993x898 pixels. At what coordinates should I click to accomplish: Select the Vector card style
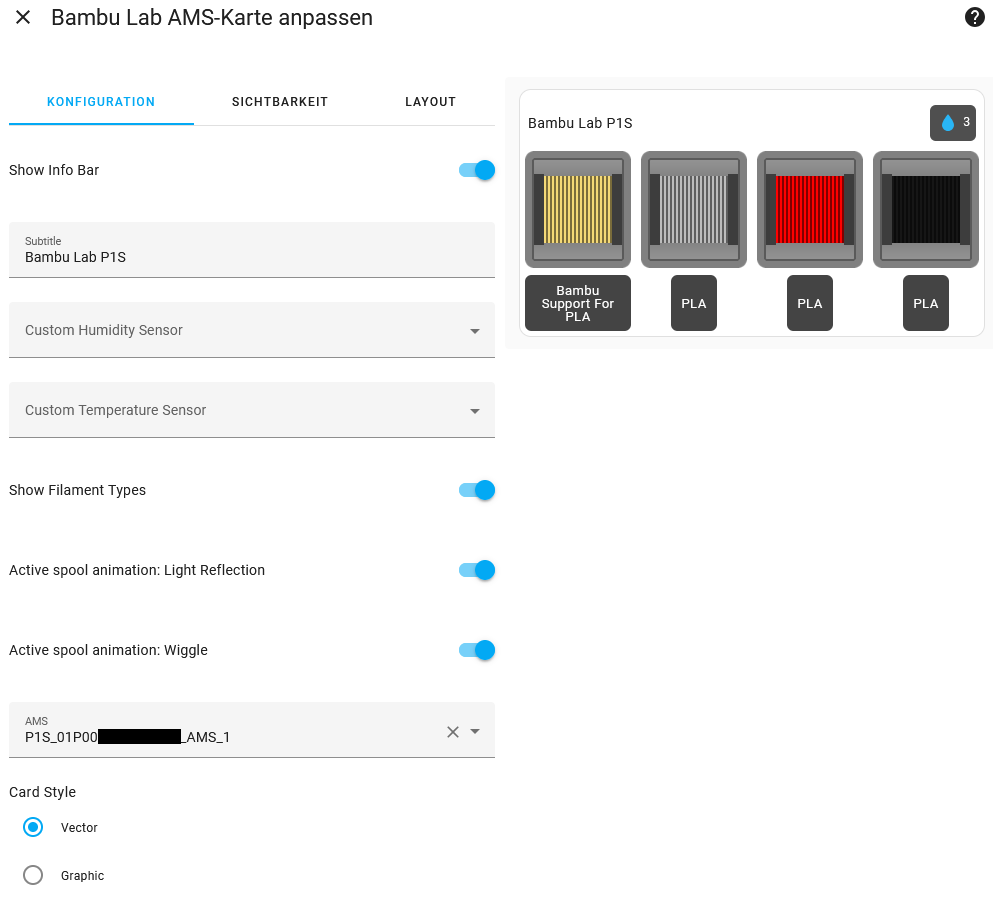pyautogui.click(x=33, y=827)
